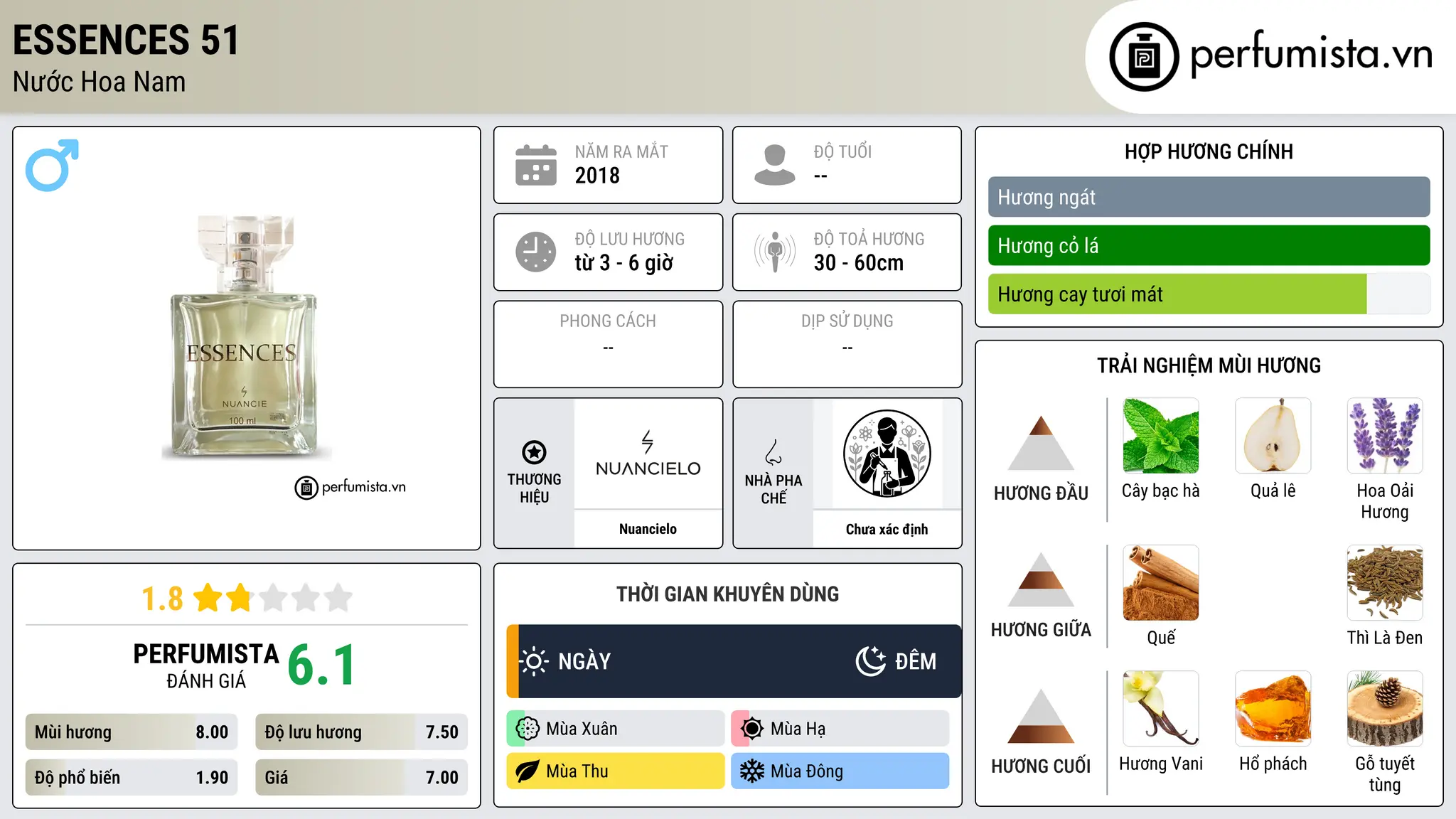Click the Mùa Thu season bar
The image size is (1456, 819).
616,771
